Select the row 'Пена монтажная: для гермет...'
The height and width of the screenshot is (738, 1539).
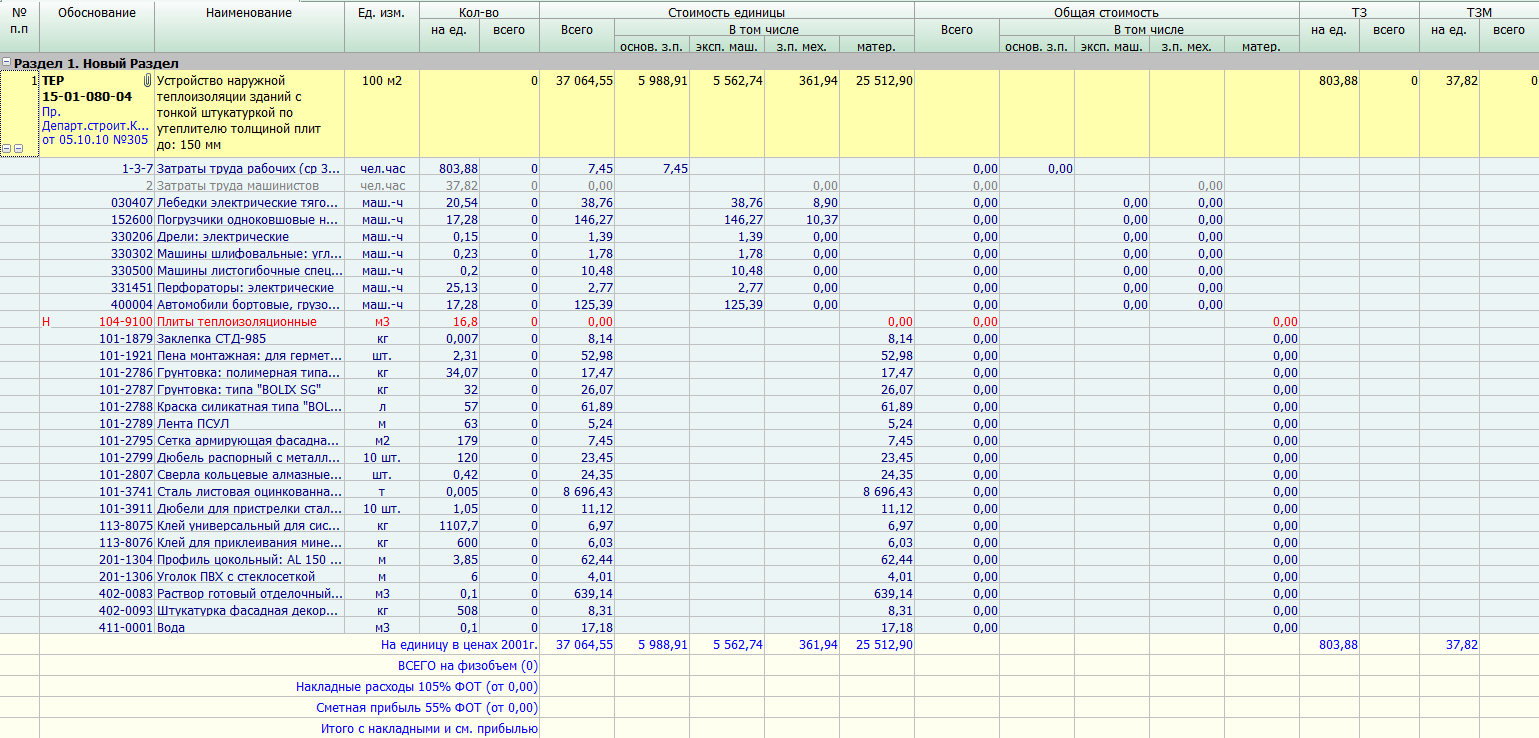coord(769,355)
